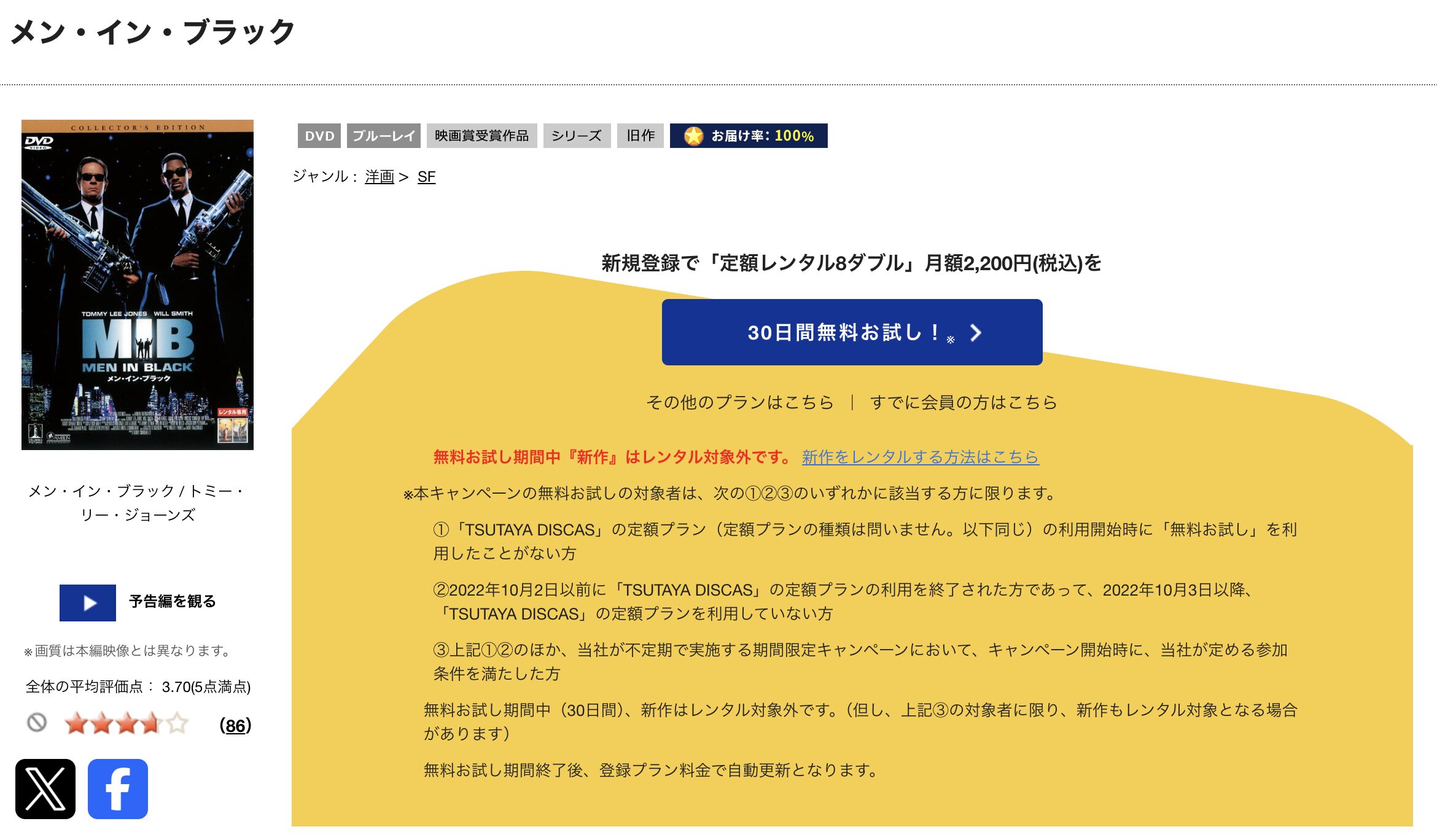
Task: Open the 86 reviews link
Action: pos(235,726)
